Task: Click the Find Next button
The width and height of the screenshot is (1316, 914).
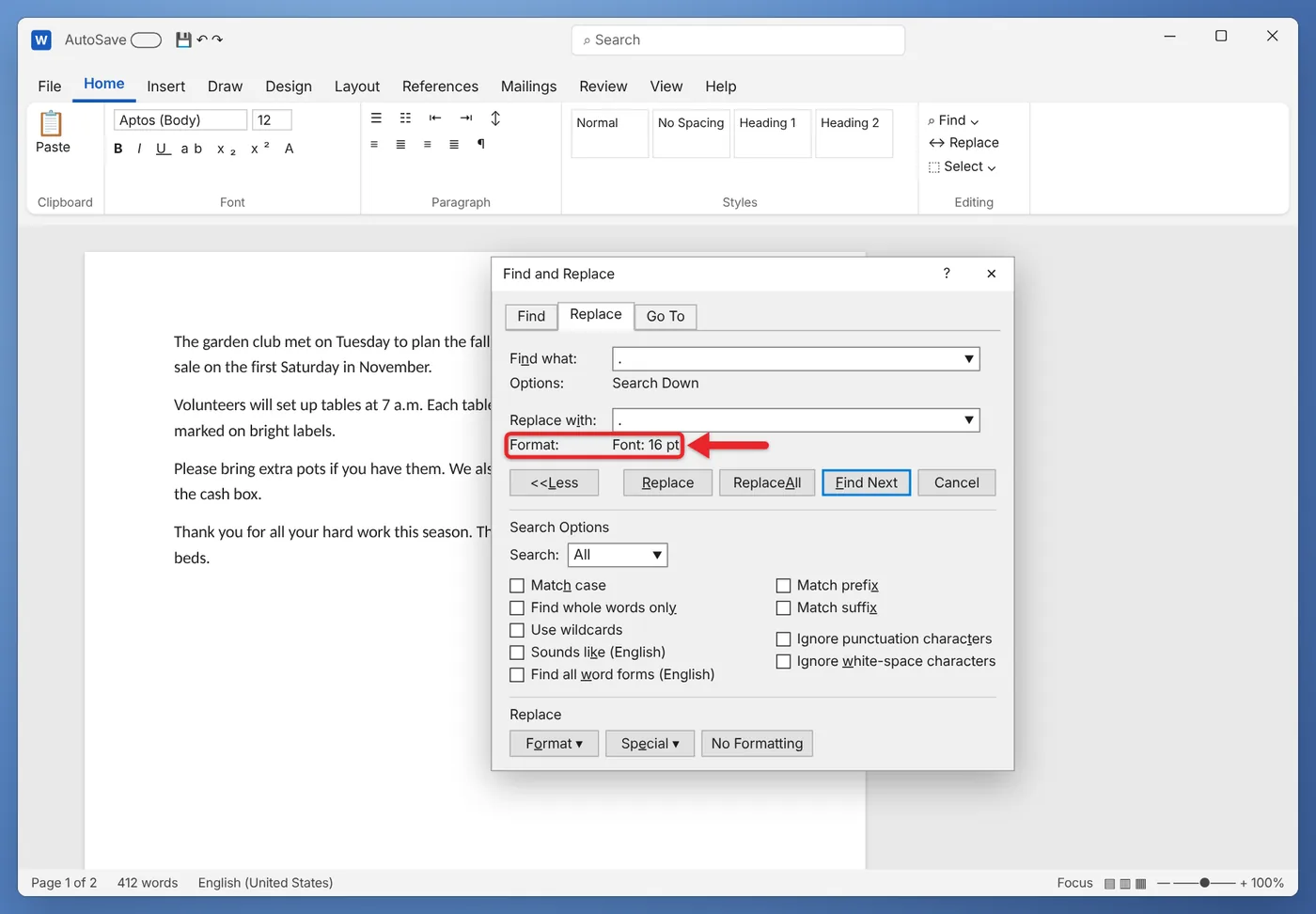Action: coord(867,483)
